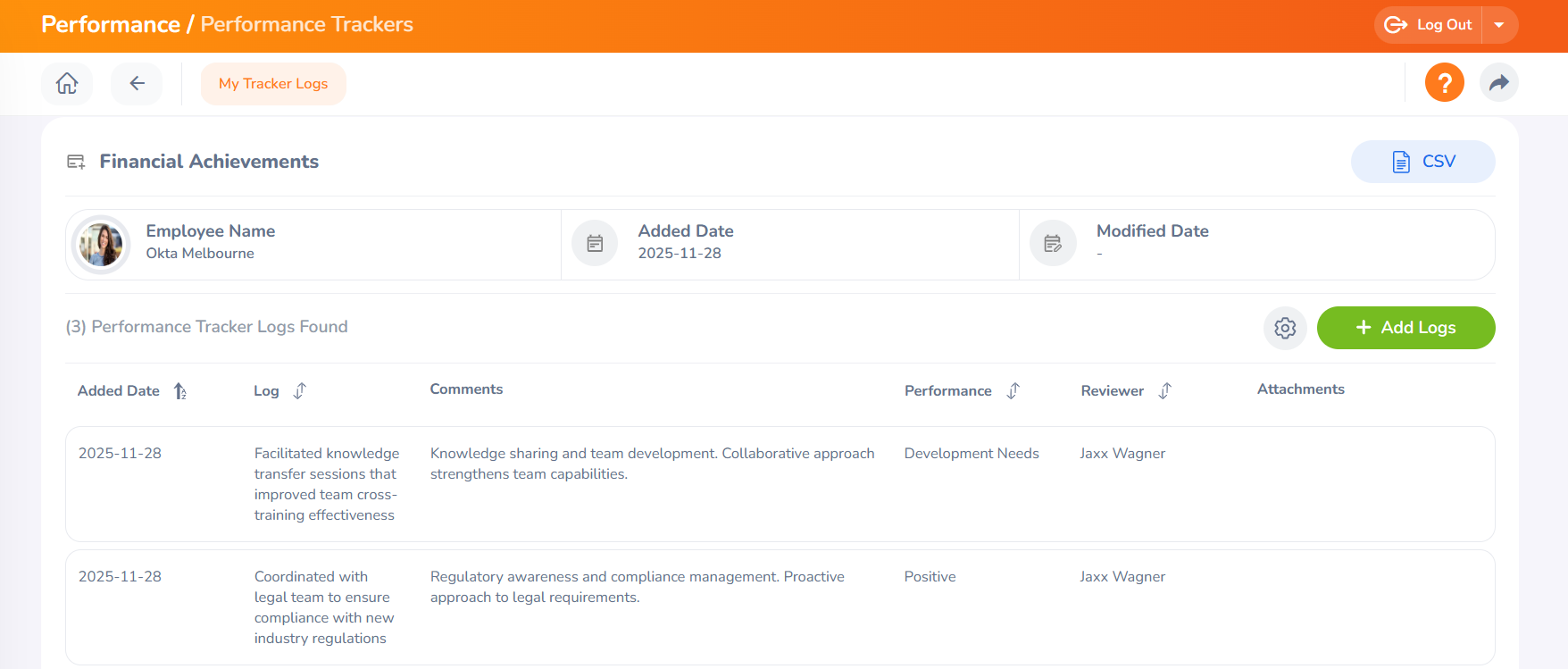Click the Financial Achievements list icon
Viewport: 1568px width, 669px height.
[76, 162]
